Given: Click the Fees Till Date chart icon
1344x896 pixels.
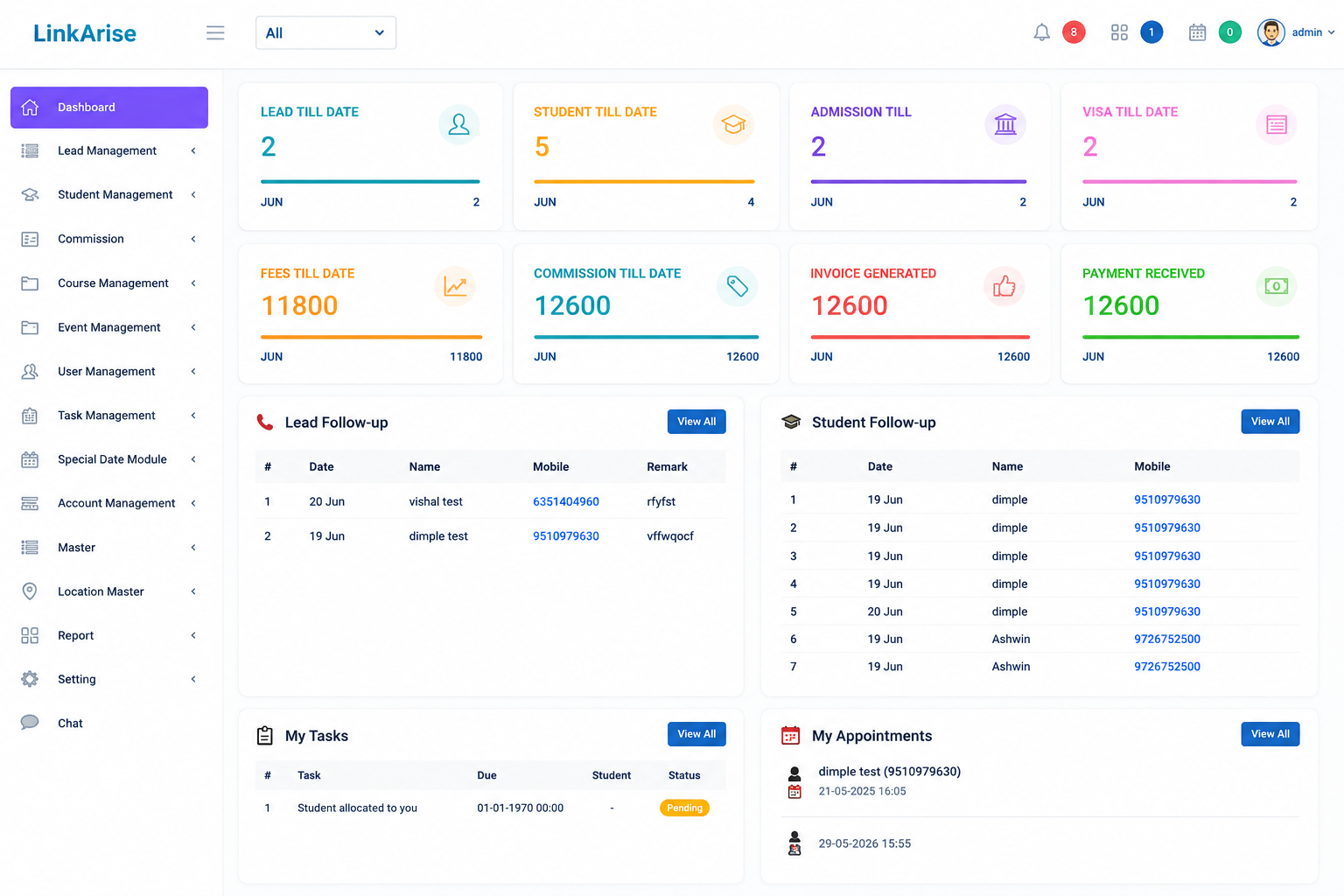Looking at the screenshot, I should [455, 286].
